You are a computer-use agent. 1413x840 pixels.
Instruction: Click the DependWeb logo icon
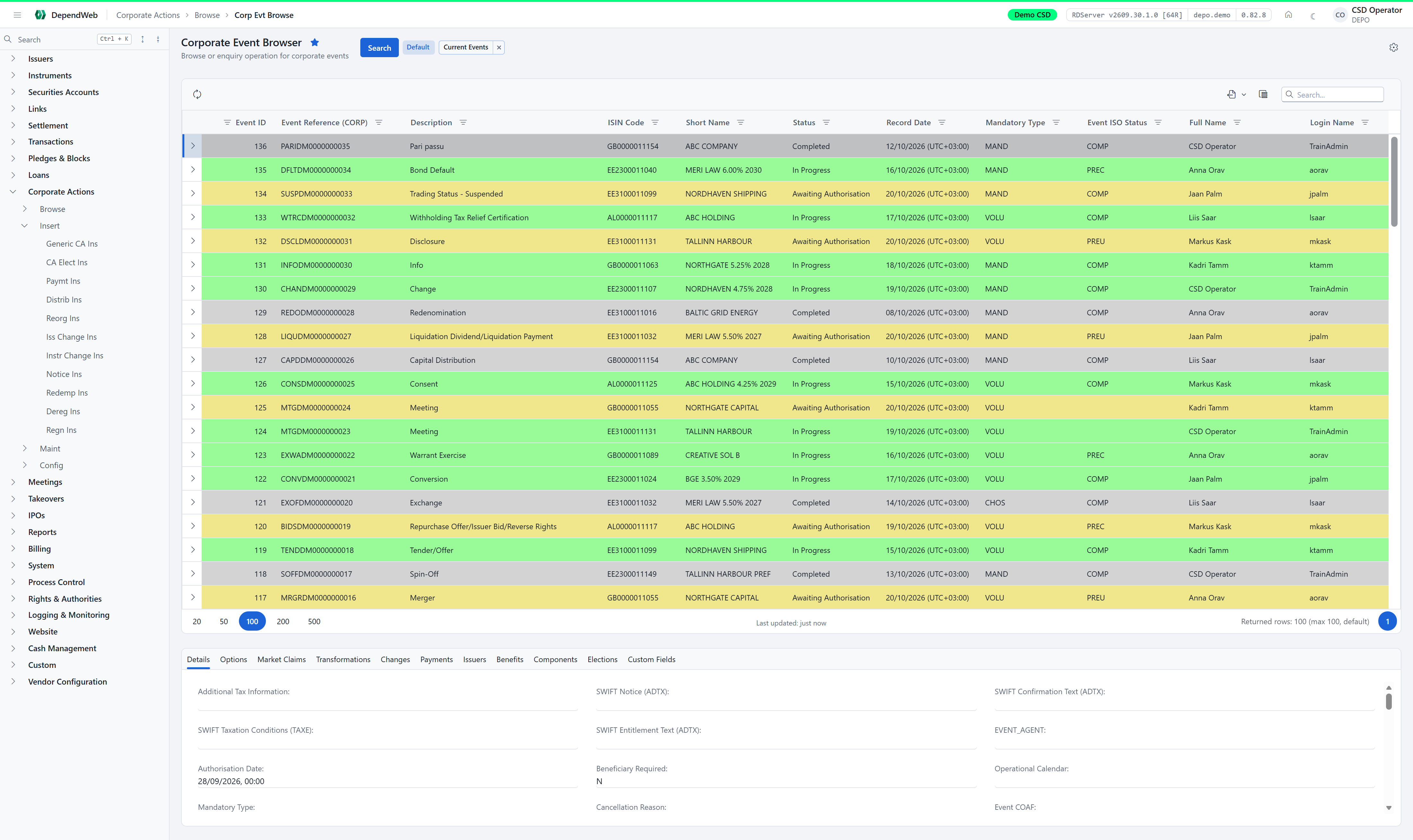tap(39, 15)
